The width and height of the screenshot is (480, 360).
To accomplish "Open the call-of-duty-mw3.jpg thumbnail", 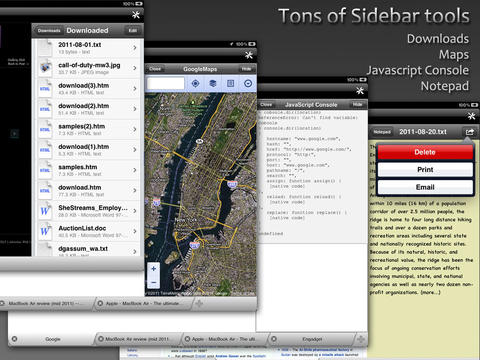I will pos(45,68).
